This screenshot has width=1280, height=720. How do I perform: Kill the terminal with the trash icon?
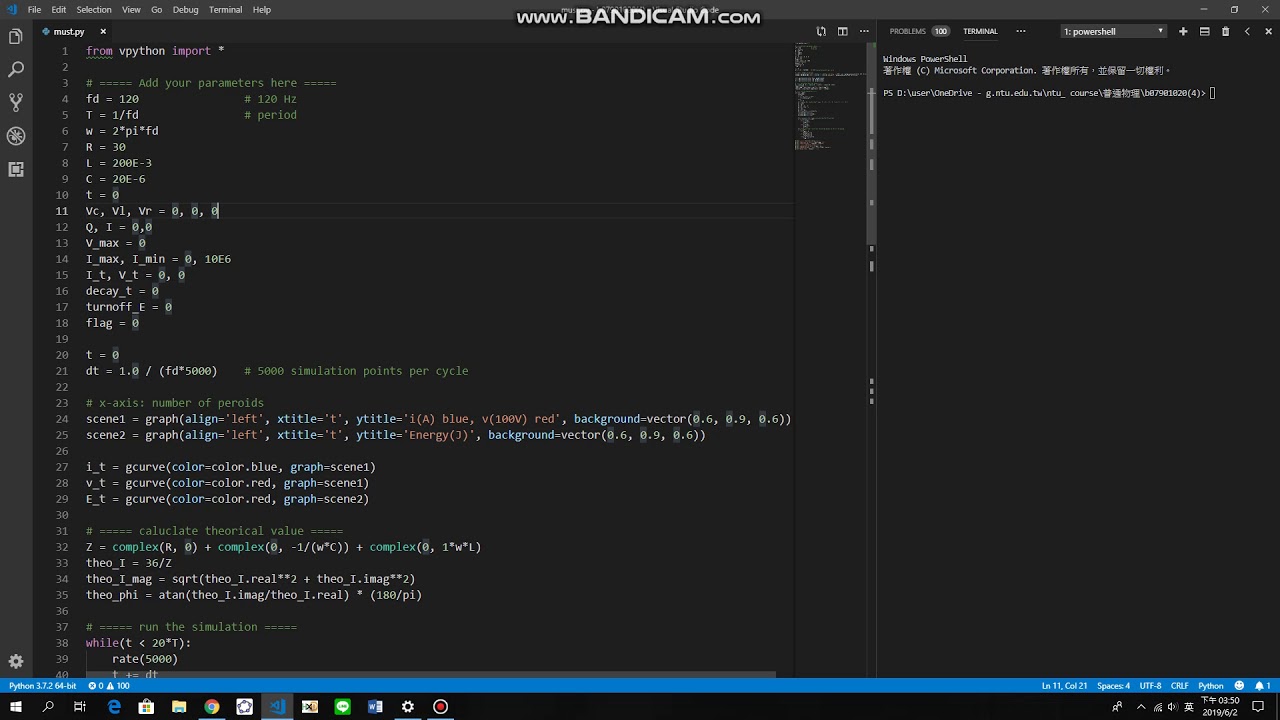coord(1225,31)
